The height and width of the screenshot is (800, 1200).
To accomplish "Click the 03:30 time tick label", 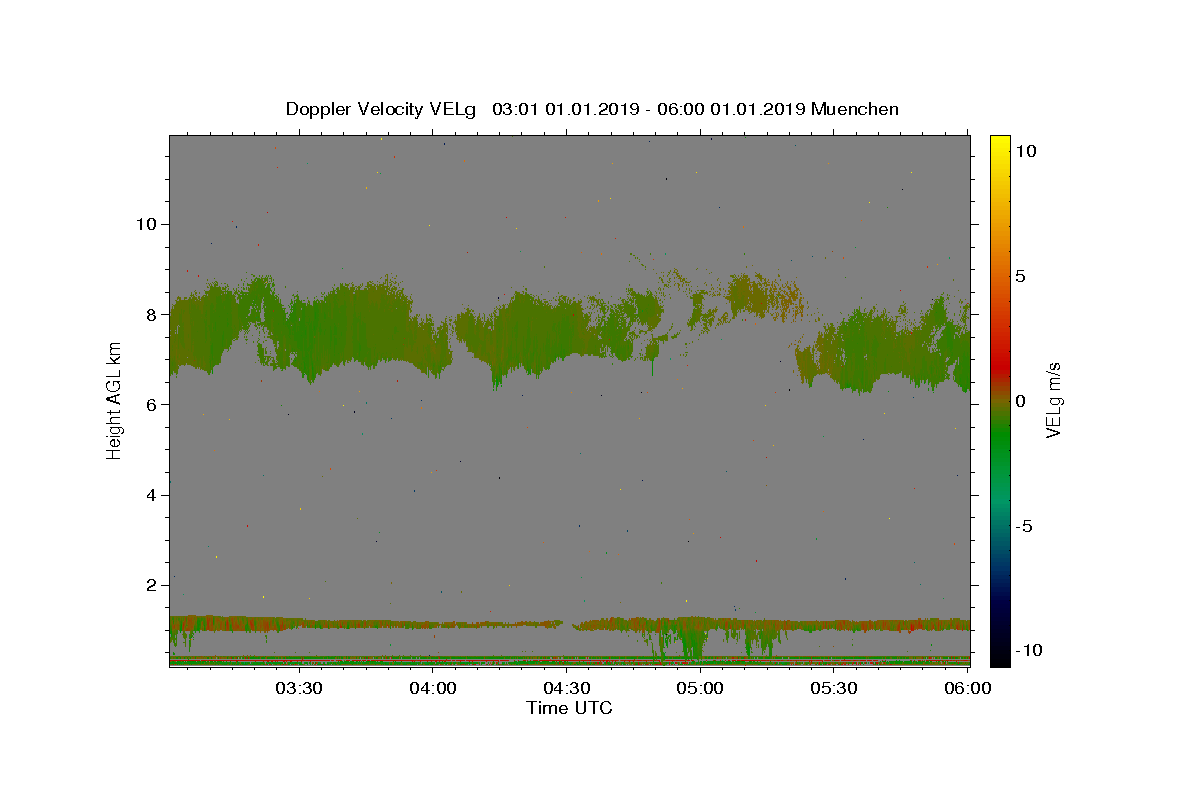I will click(x=298, y=689).
